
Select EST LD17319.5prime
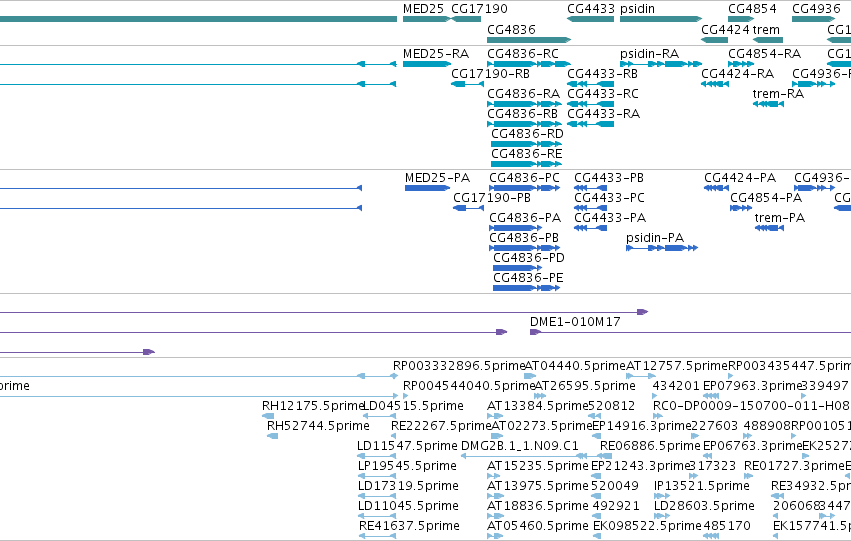377,497
